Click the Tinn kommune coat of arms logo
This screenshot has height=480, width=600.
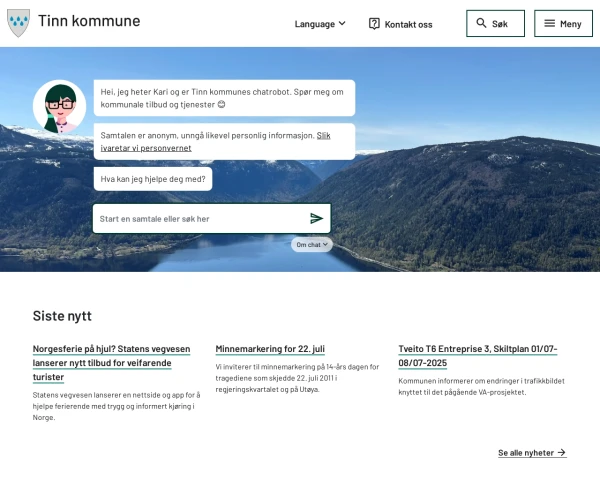(x=18, y=23)
